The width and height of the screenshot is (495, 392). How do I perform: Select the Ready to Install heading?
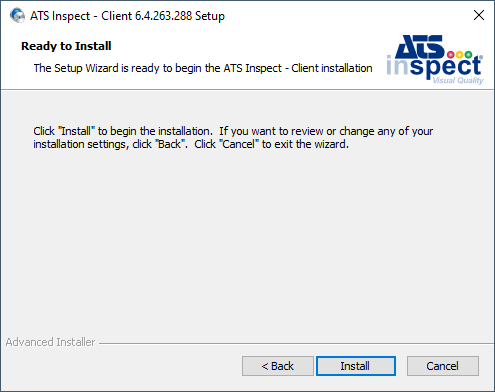click(66, 46)
